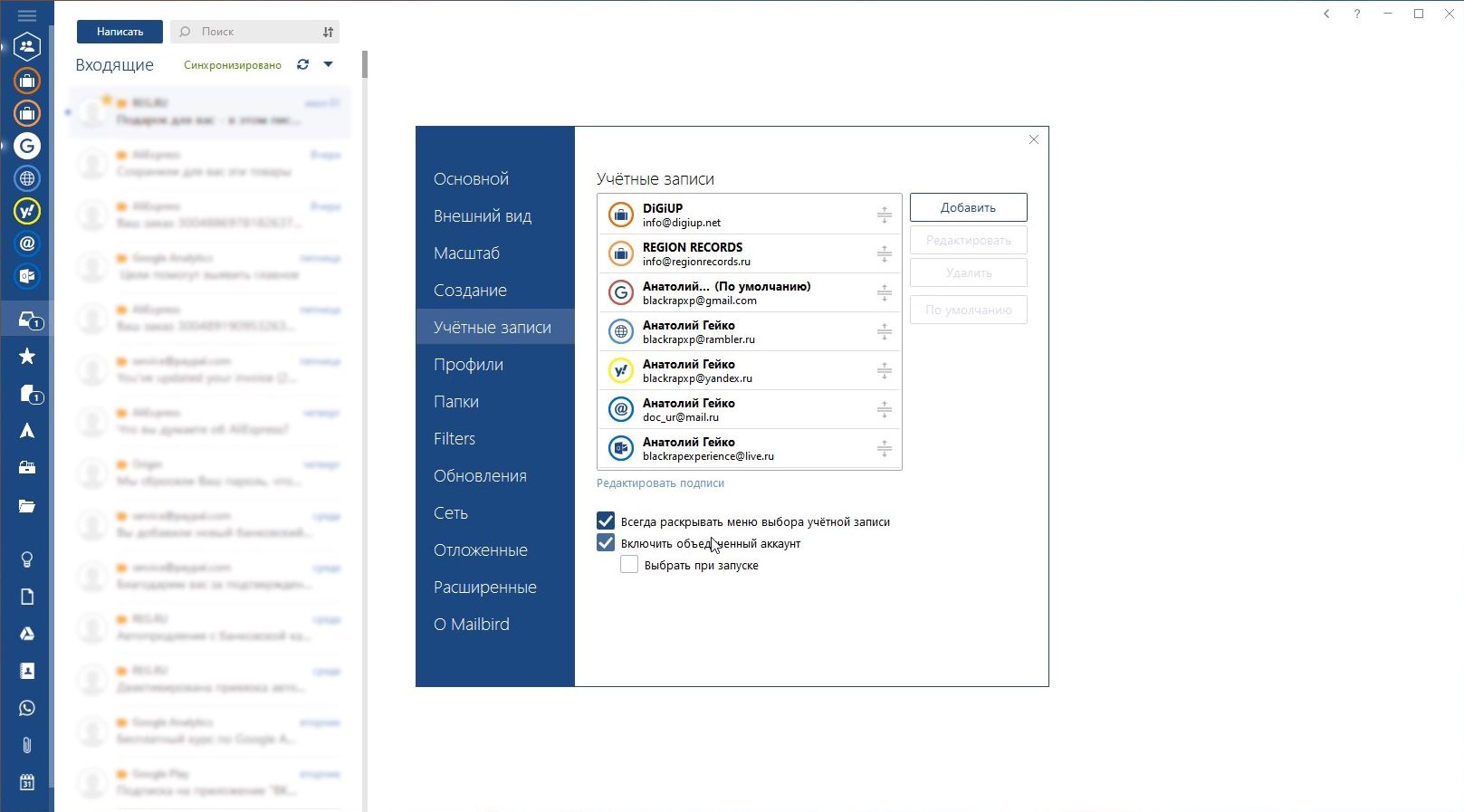Screen dimensions: 1464x812
Task: Click the sort order icon in the search bar
Action: click(x=328, y=32)
